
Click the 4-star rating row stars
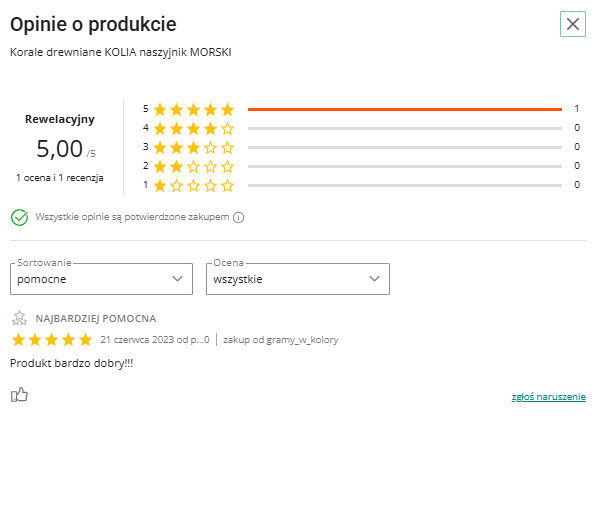point(194,128)
